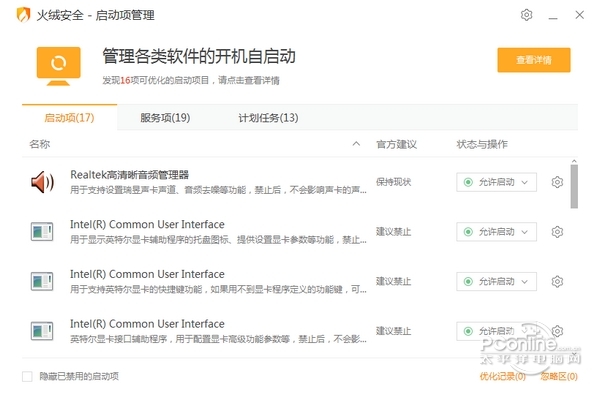The height and width of the screenshot is (395, 600).
Task: Open 允许启动 dropdown for Intel 托盘图标 item
Action: [496, 232]
